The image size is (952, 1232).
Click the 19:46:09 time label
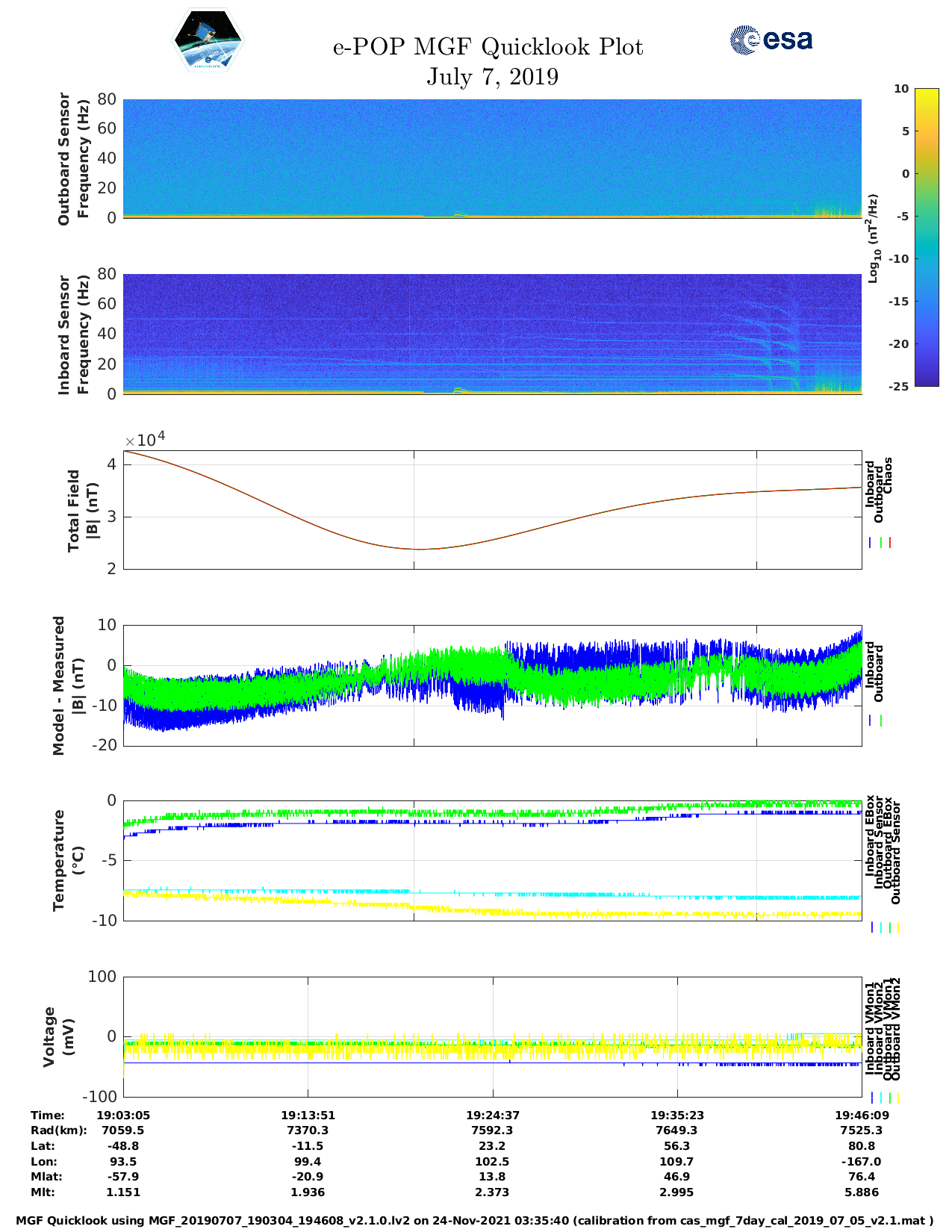861,1115
